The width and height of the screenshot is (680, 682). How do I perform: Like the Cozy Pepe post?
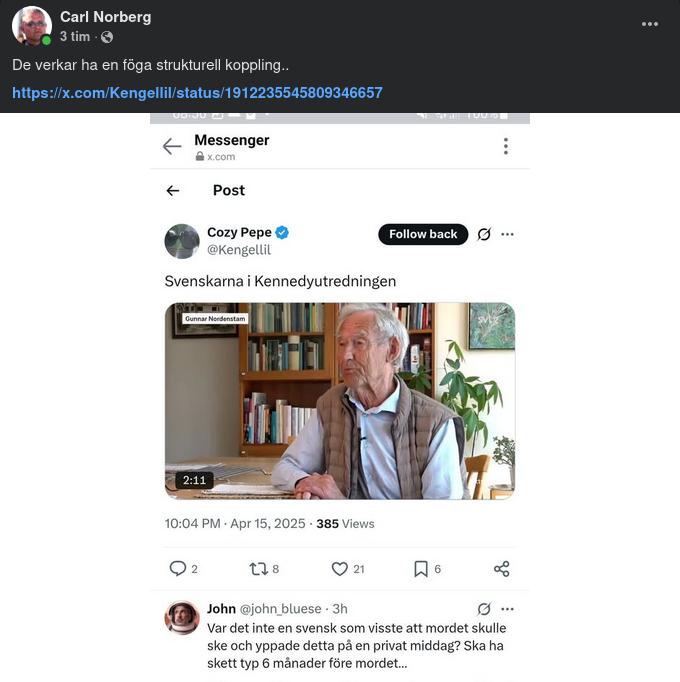click(x=340, y=569)
